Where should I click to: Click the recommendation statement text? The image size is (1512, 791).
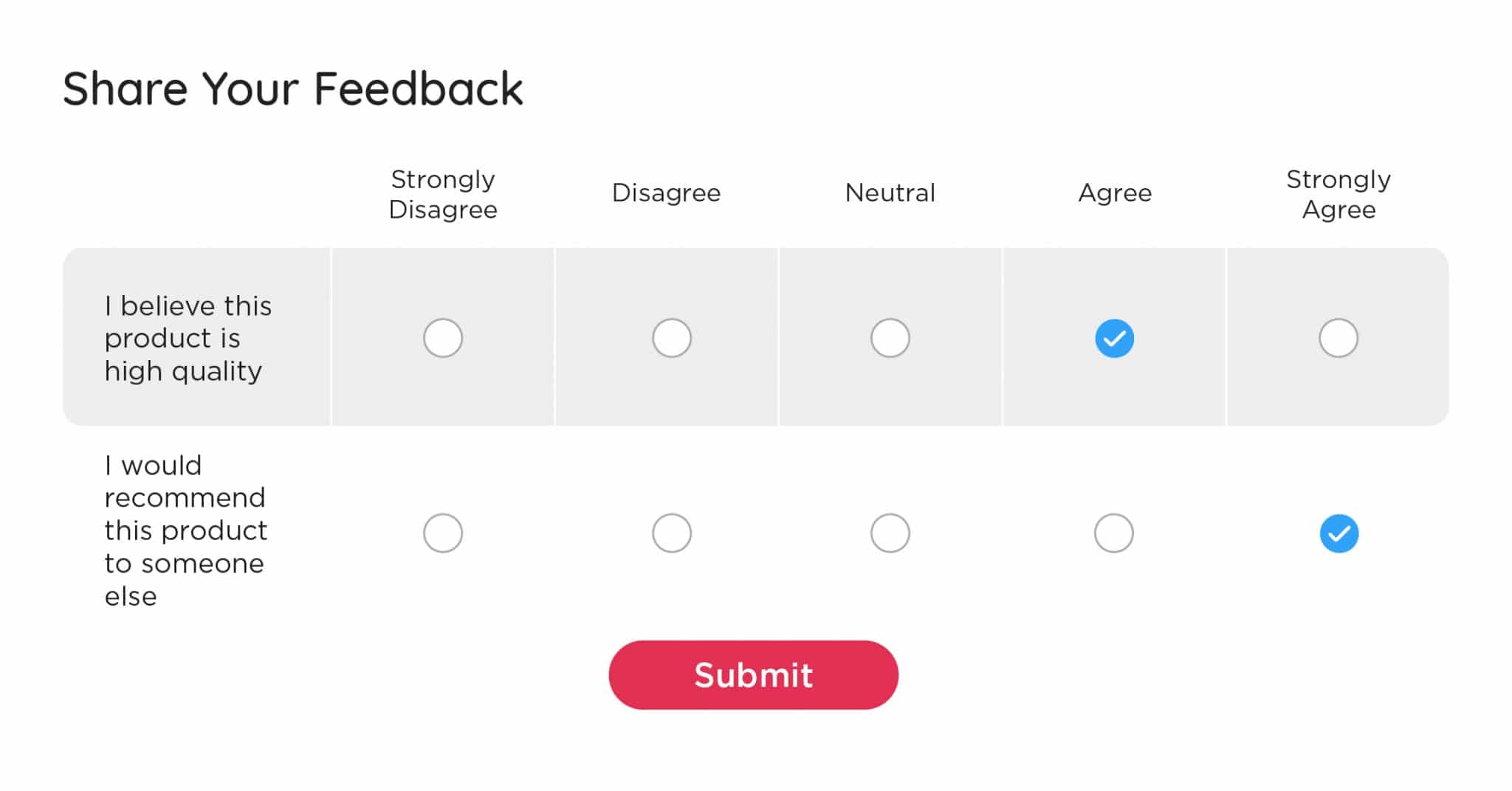point(185,531)
